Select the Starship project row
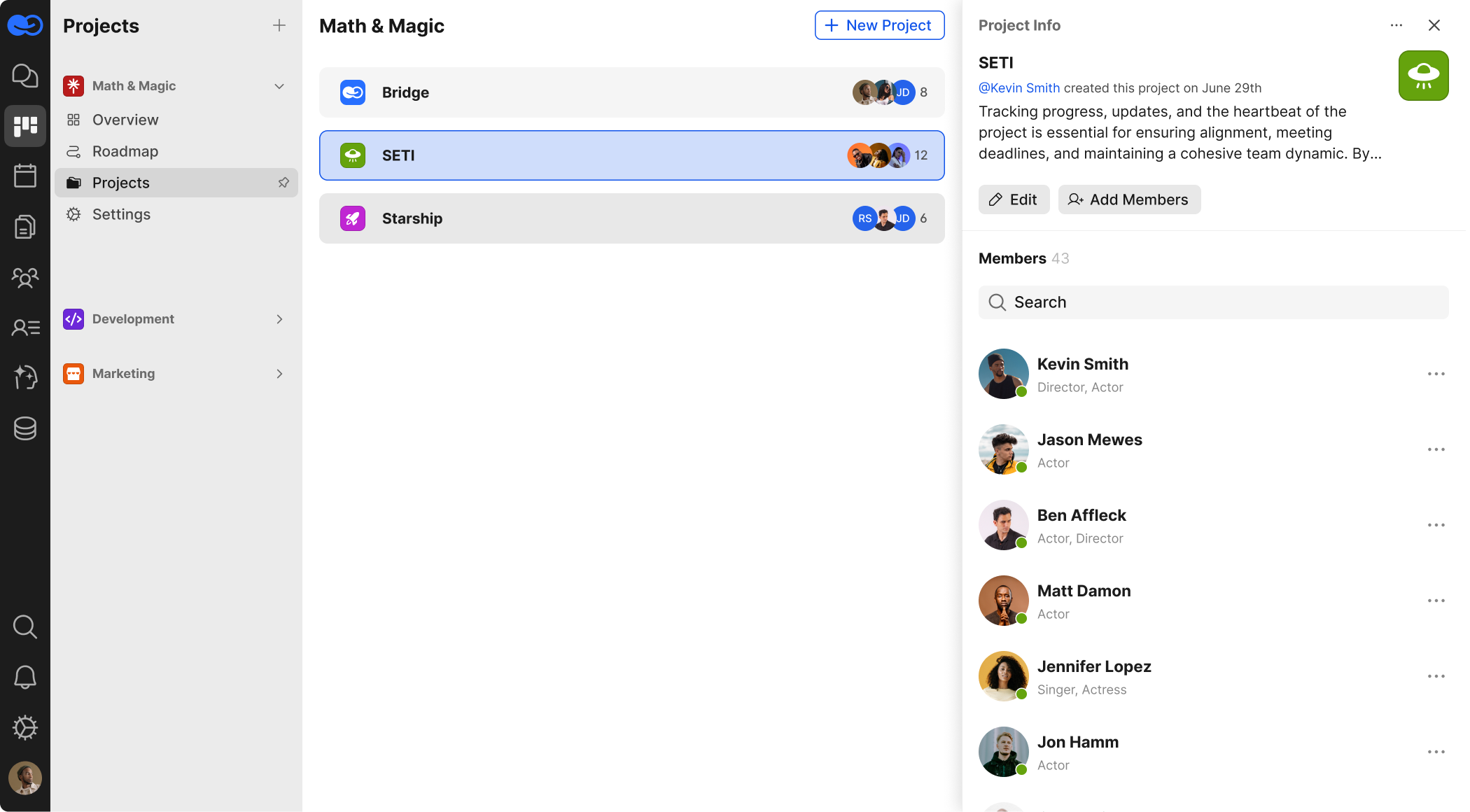This screenshot has height=812, width=1470. (631, 218)
